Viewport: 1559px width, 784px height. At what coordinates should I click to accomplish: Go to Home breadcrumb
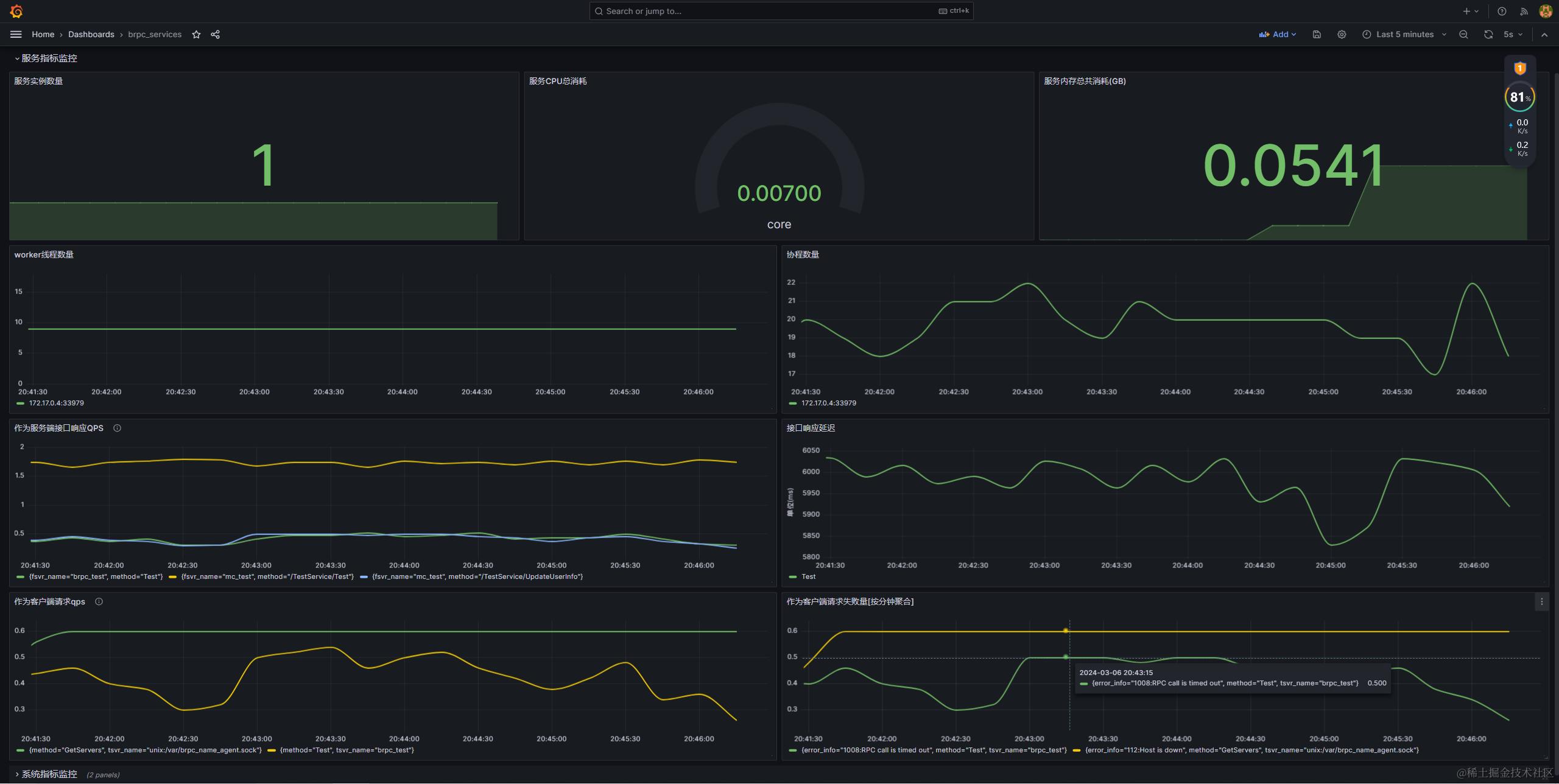tap(43, 35)
